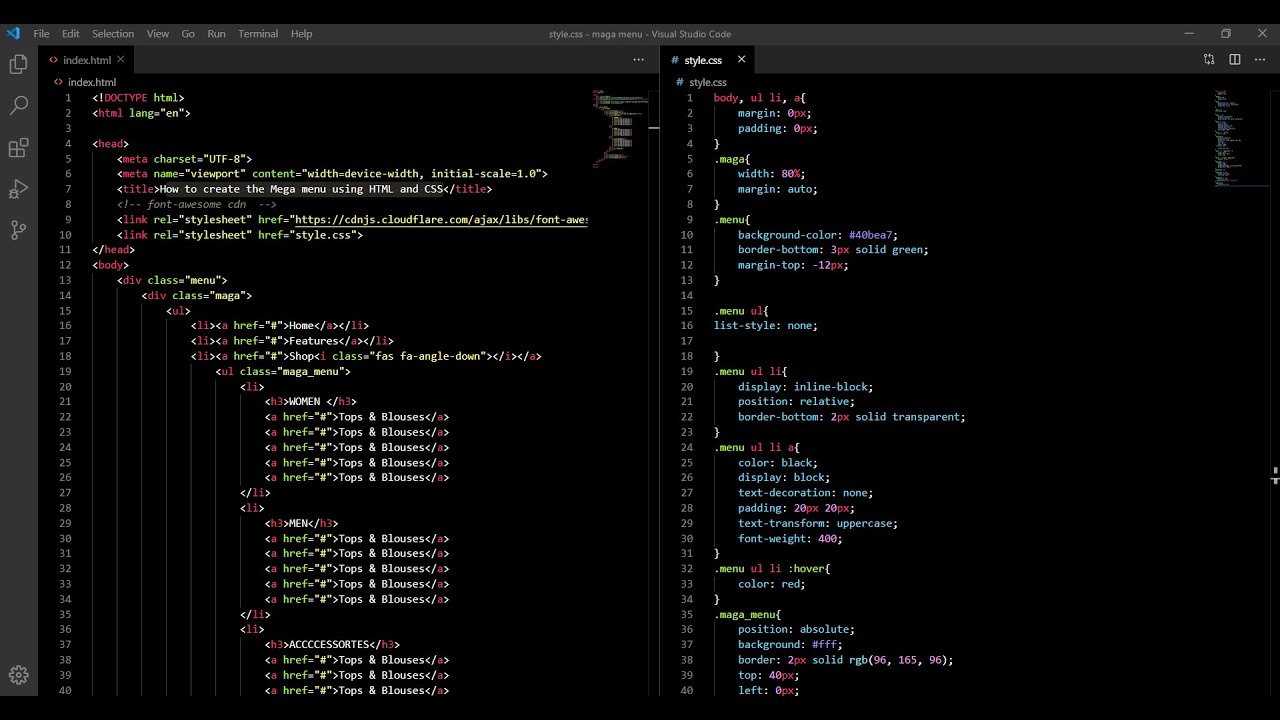Screen dimensions: 1280x720
Task: Click the Features list item line
Action: [x=292, y=341]
